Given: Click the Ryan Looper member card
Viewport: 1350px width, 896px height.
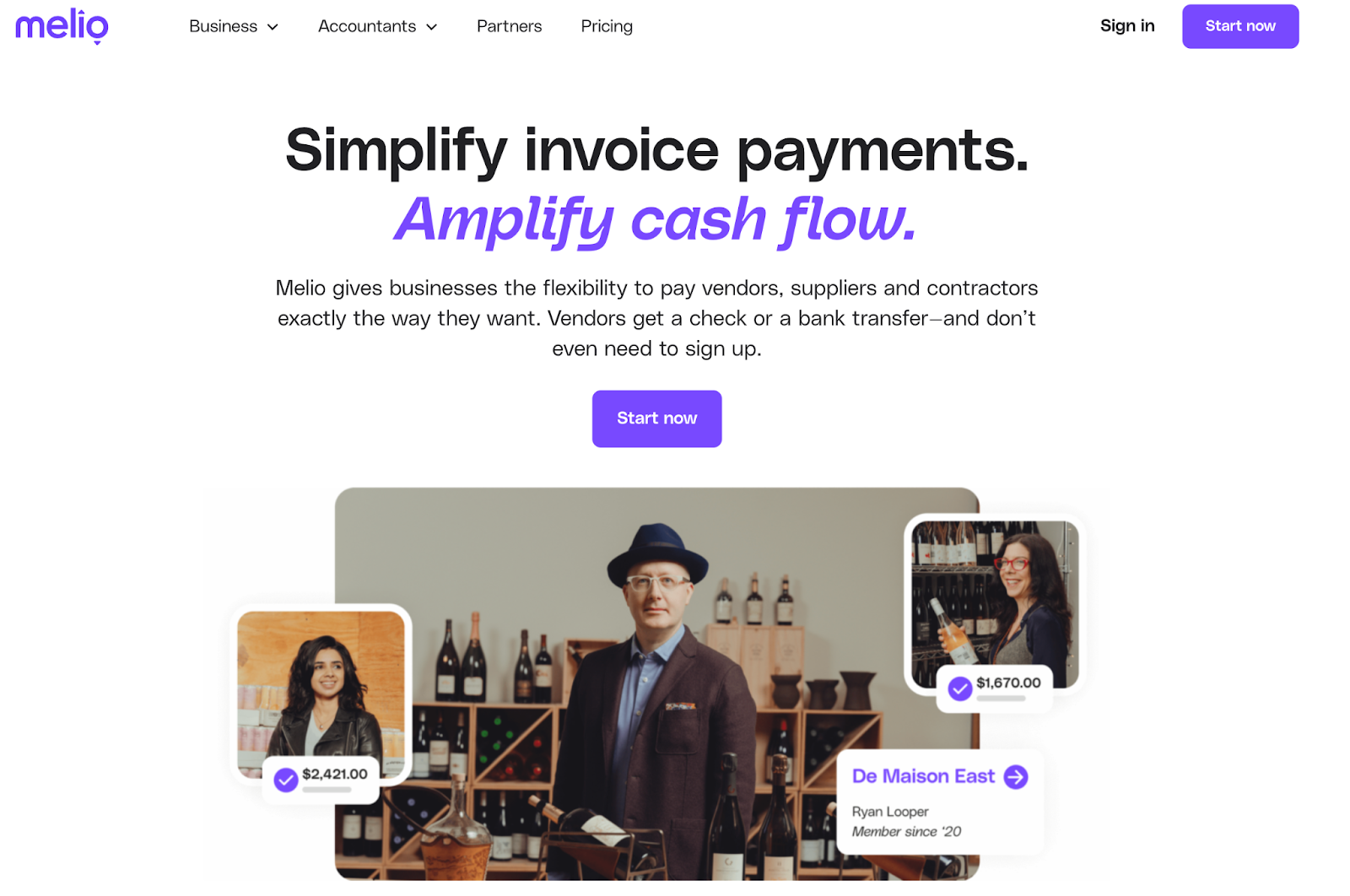Looking at the screenshot, I should [941, 802].
